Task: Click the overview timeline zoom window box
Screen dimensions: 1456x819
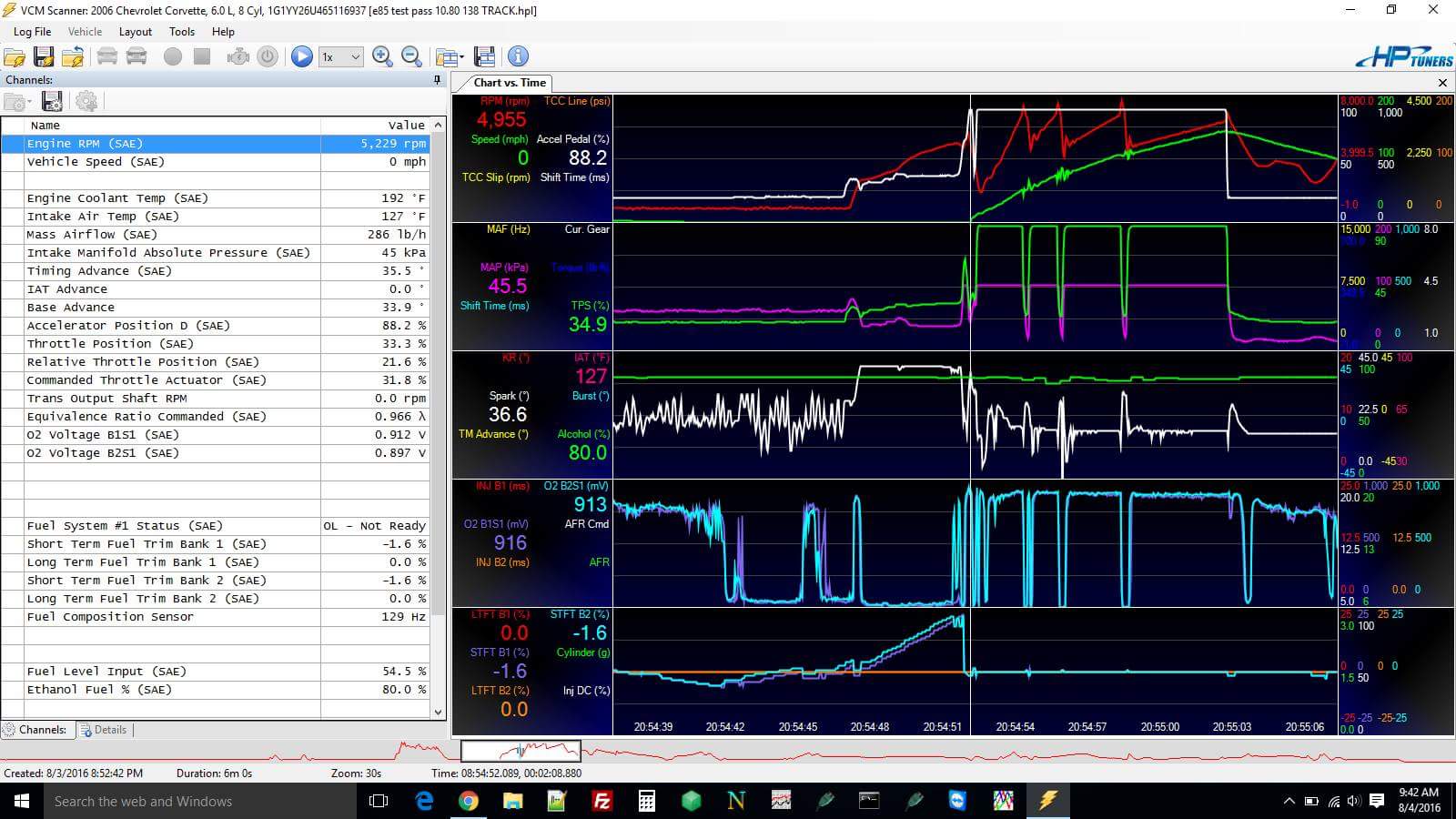Action: point(521,750)
